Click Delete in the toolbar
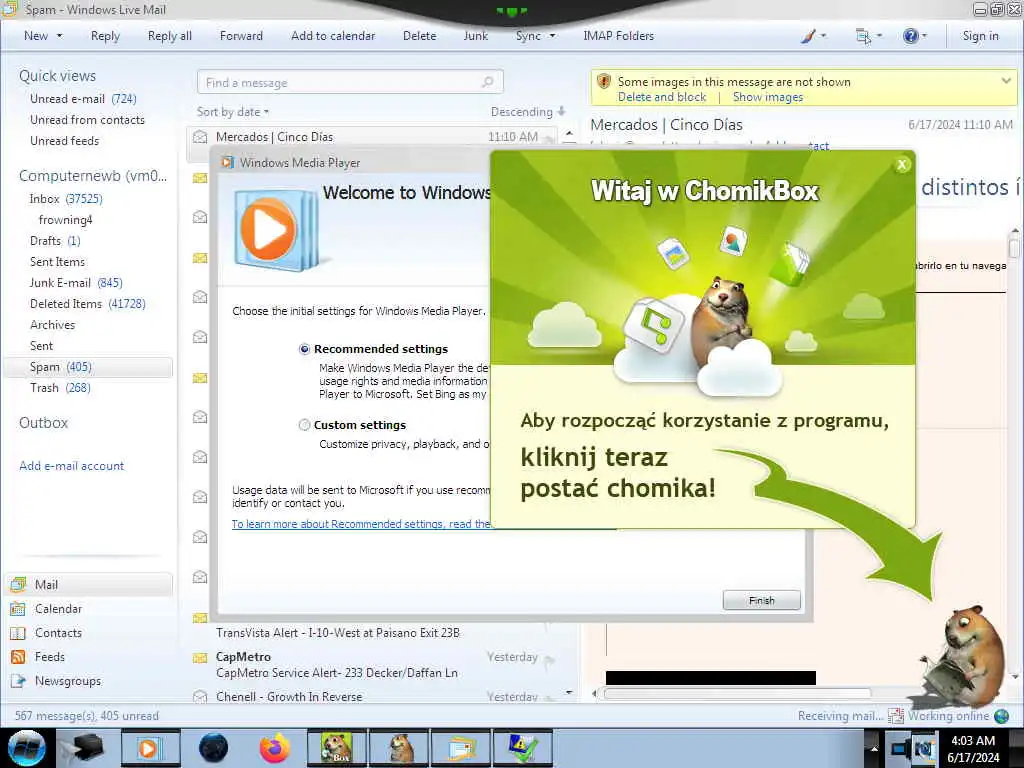This screenshot has height=768, width=1024. pyautogui.click(x=419, y=36)
